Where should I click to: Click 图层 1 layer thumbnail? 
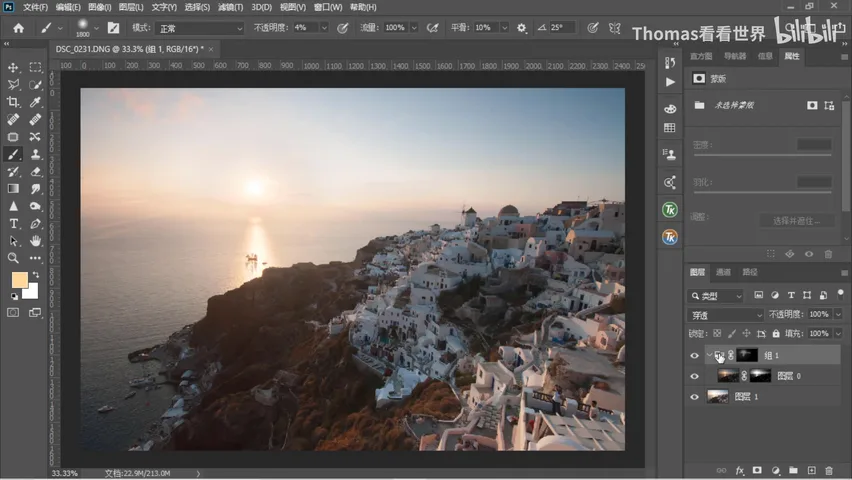717,397
